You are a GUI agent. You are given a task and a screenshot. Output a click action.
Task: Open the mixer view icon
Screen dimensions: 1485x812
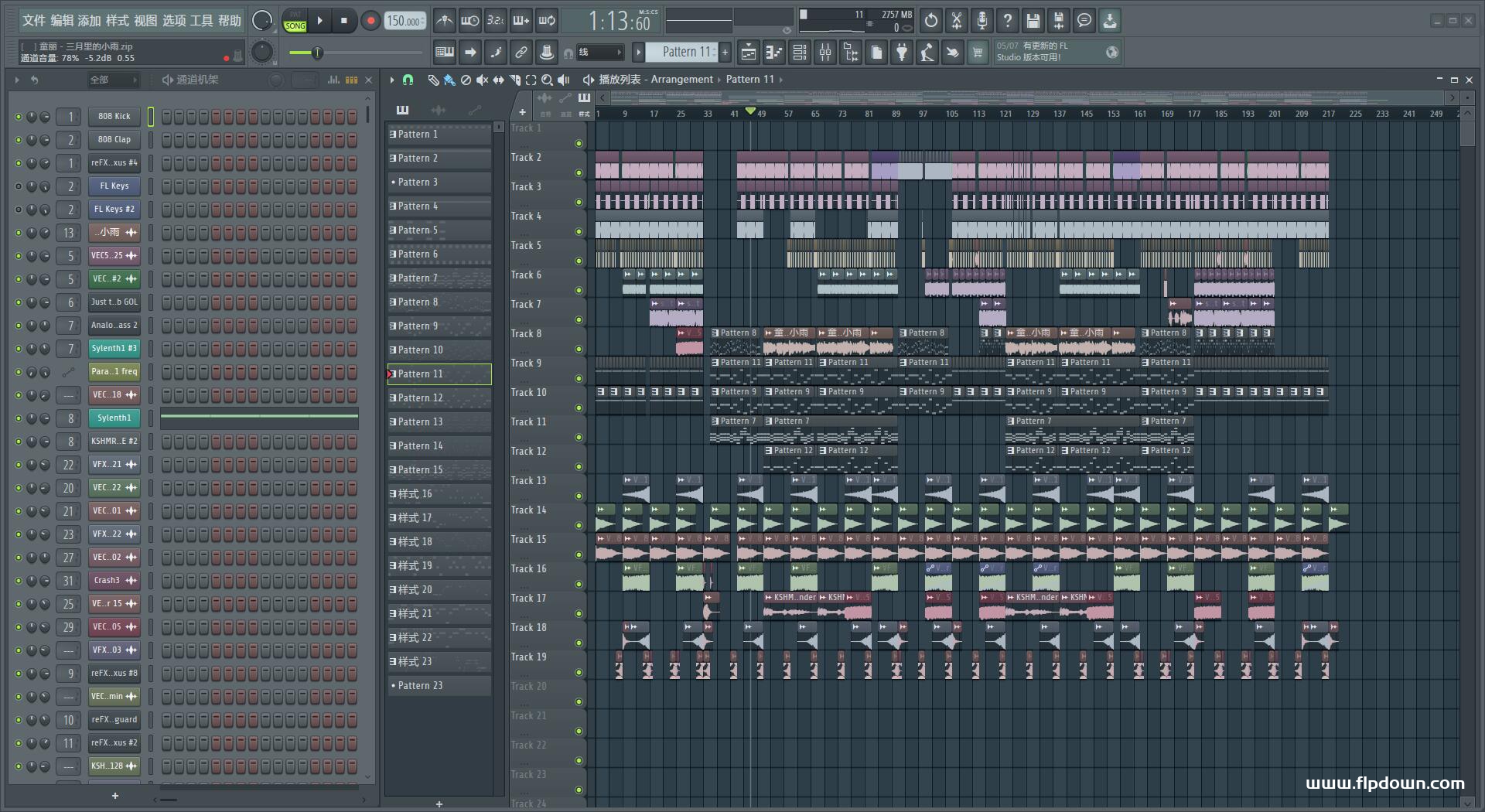[x=825, y=53]
